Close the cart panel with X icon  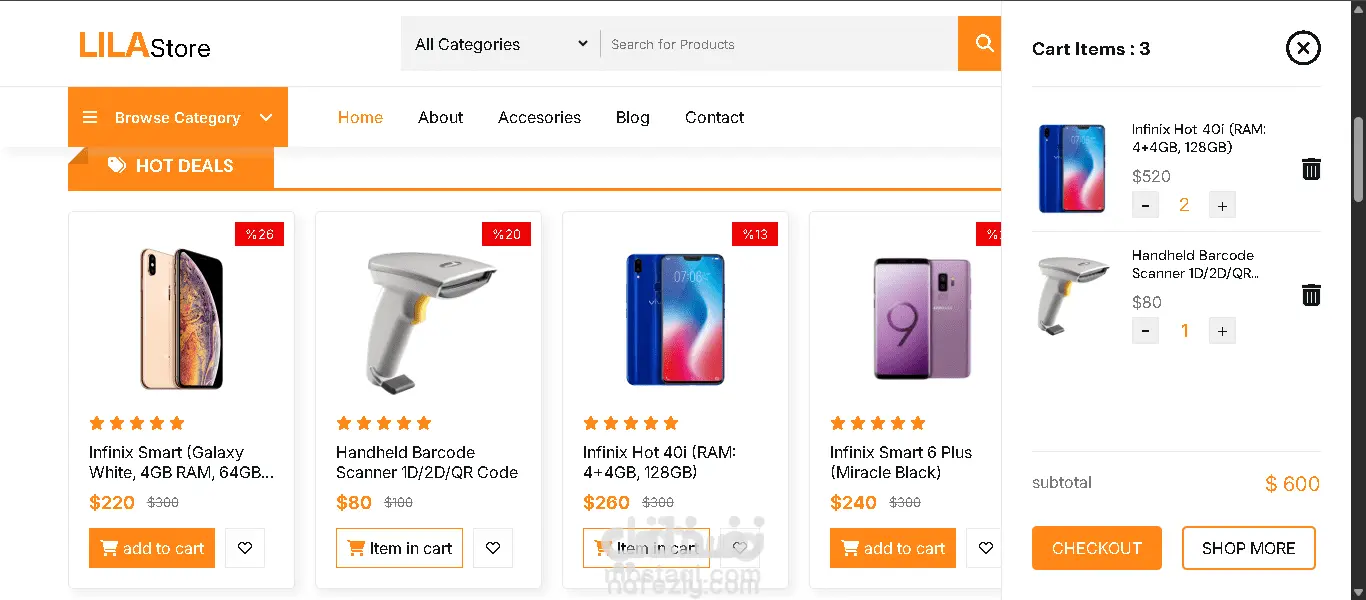1302,48
